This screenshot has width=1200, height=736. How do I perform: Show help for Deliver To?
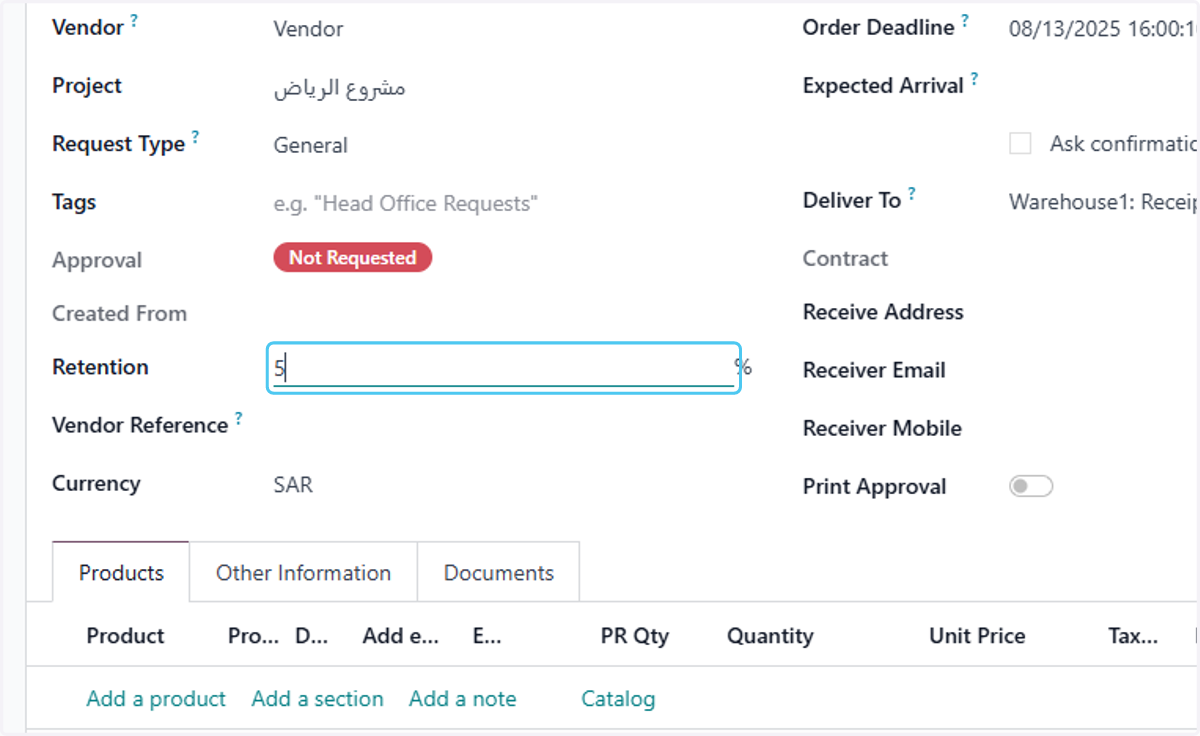911,193
